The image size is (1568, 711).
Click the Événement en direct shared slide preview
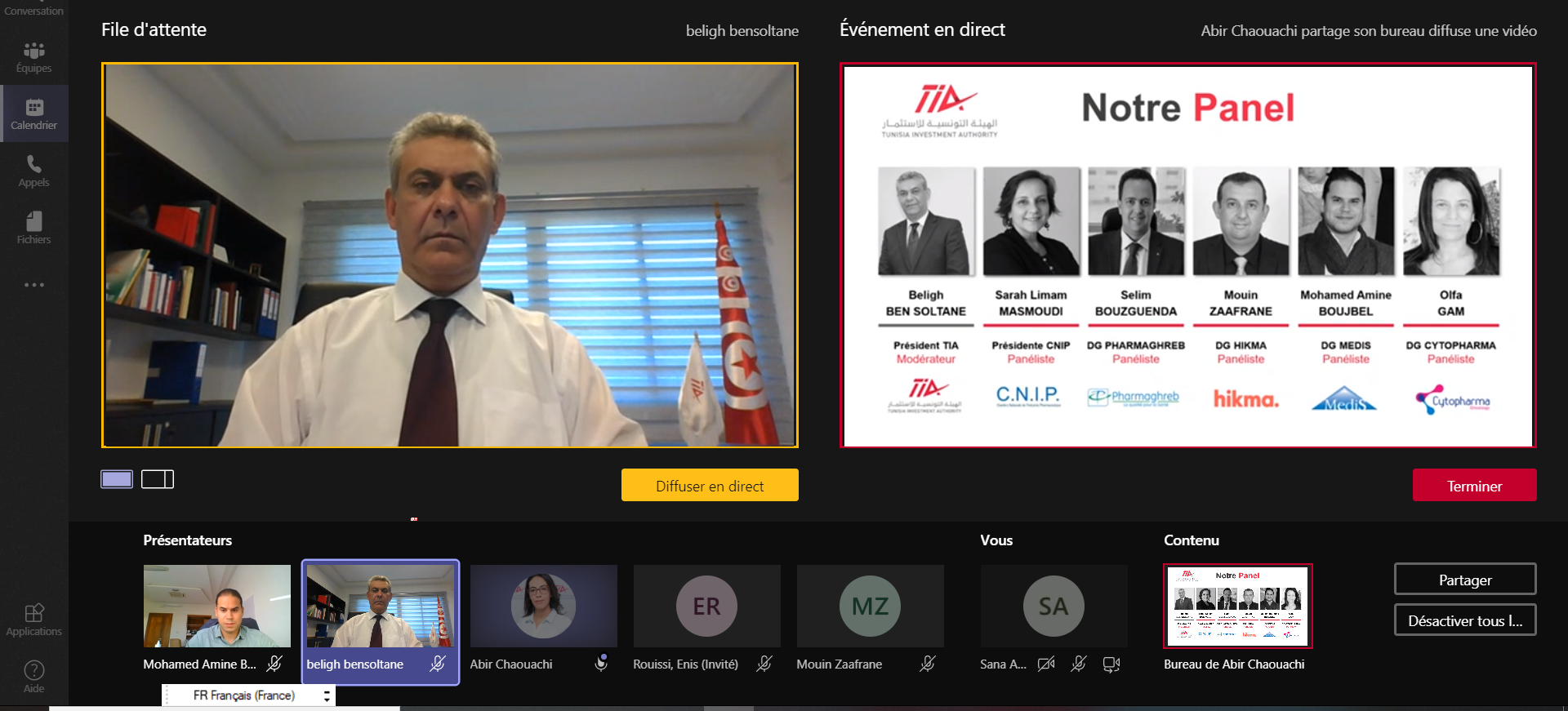[x=1188, y=256]
